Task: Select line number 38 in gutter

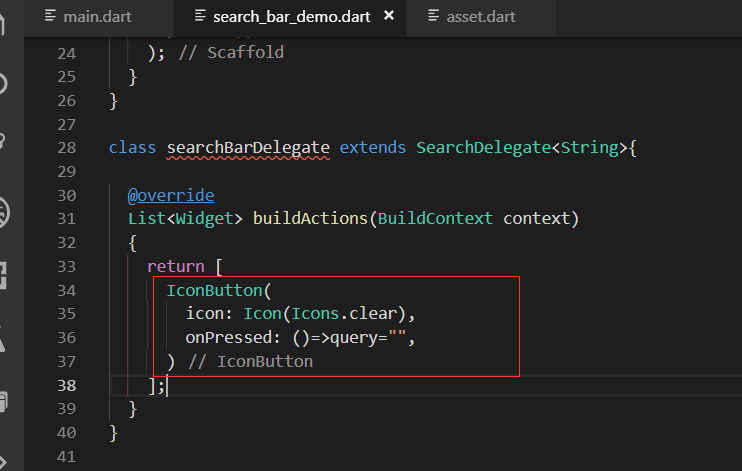Action: [x=66, y=385]
